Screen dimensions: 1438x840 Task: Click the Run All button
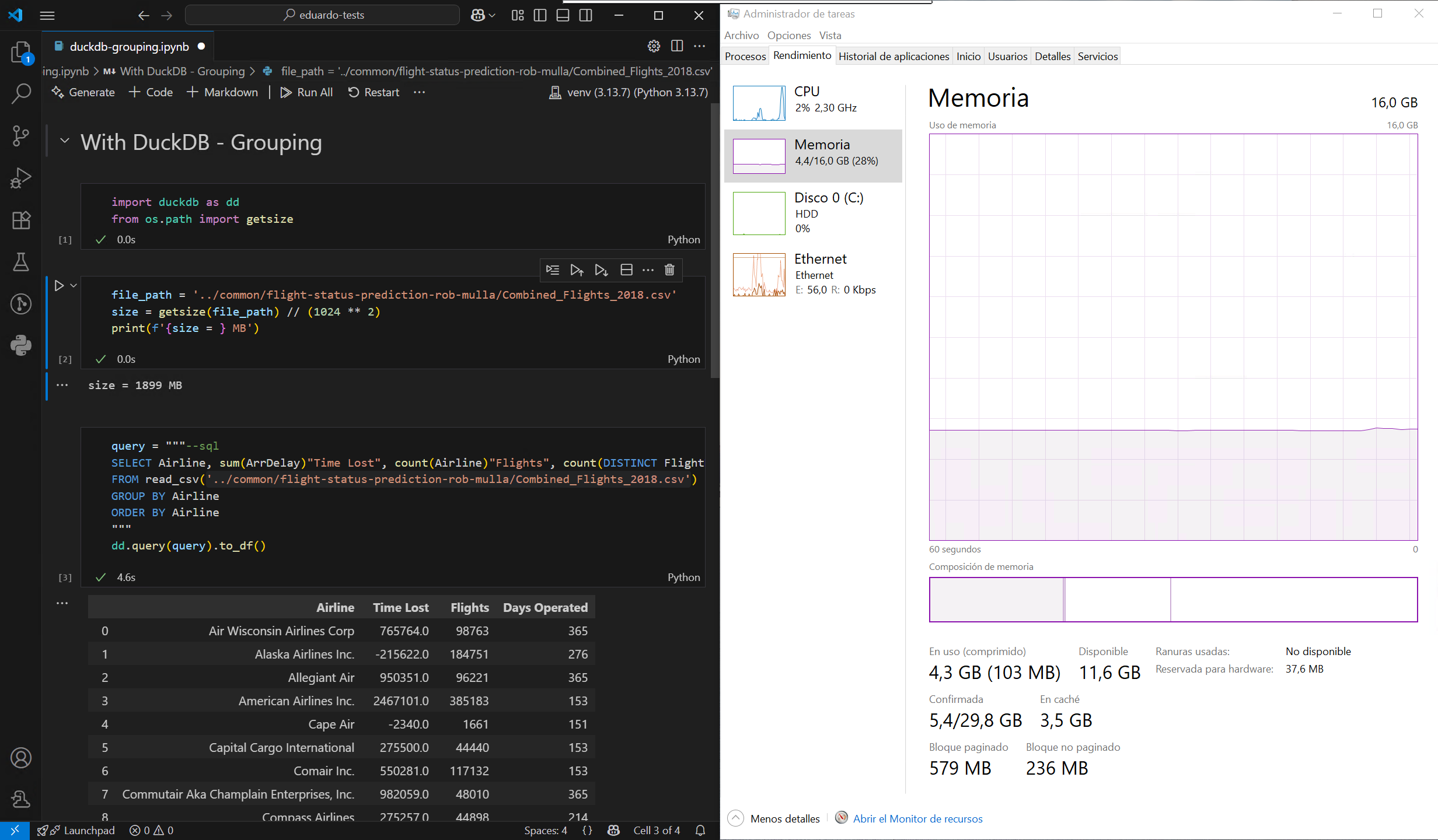click(306, 92)
